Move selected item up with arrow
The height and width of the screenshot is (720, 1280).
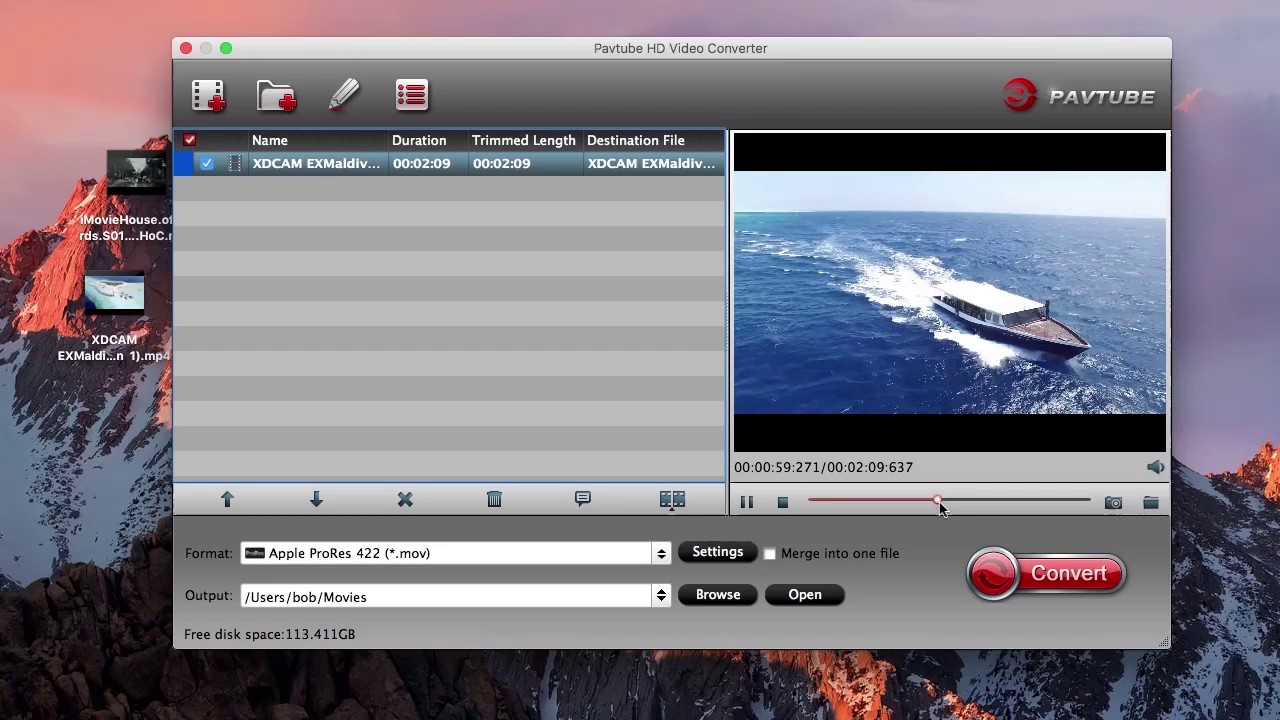coord(227,499)
